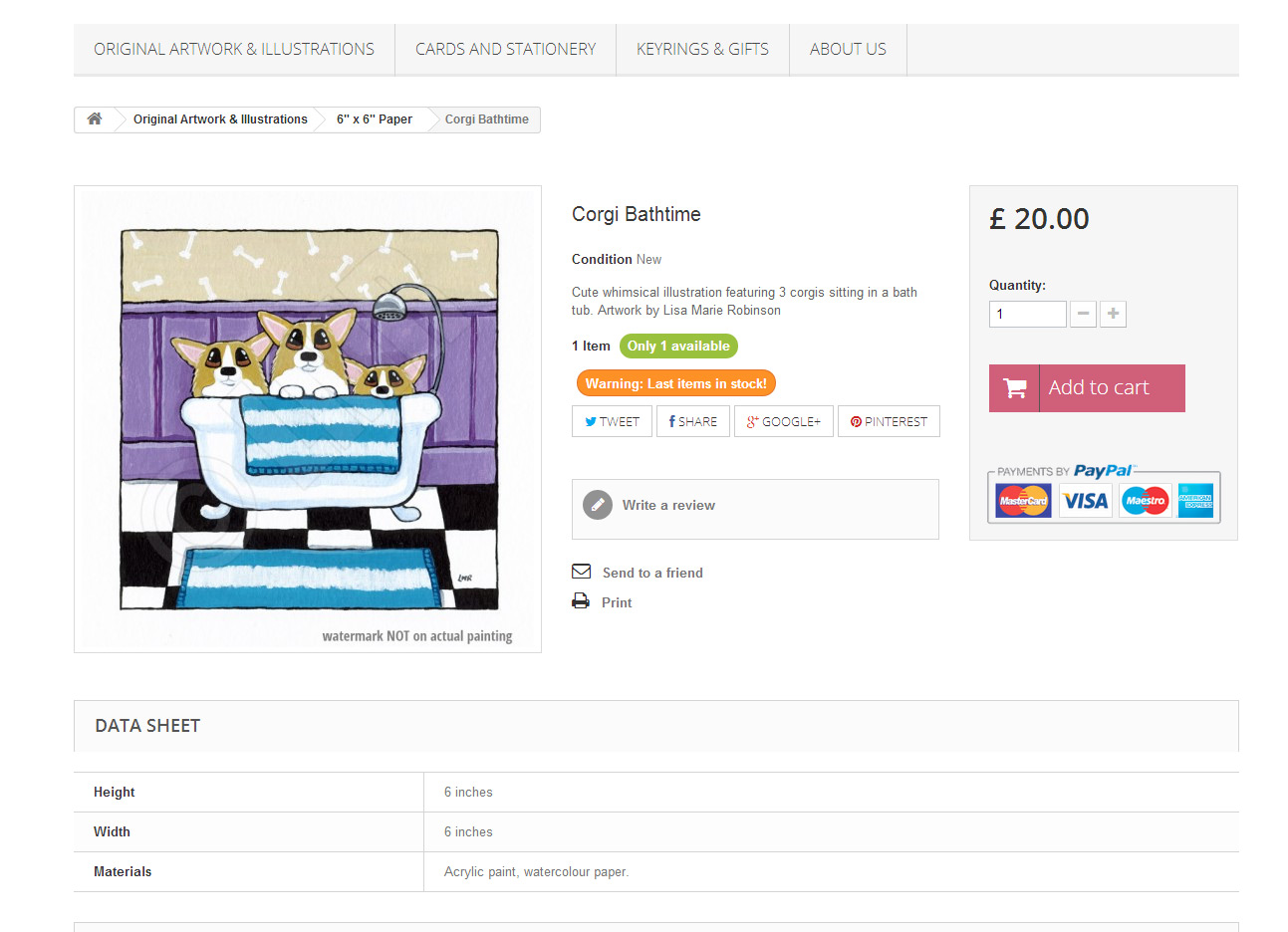Click the pencil review icon
1288x932 pixels.
point(598,505)
